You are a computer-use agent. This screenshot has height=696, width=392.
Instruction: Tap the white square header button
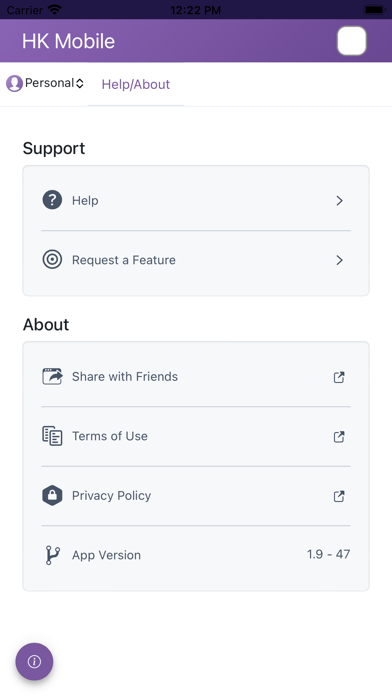pyautogui.click(x=352, y=41)
